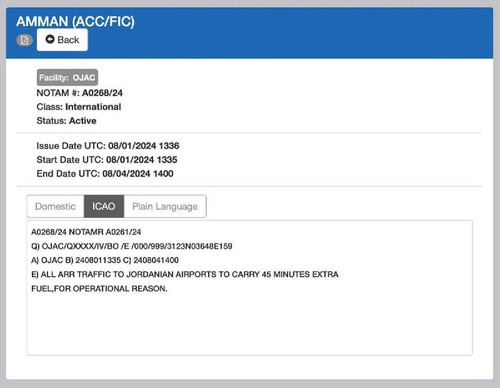
Task: Click the A) OJAC B) 2408011335 line
Action: point(105,260)
